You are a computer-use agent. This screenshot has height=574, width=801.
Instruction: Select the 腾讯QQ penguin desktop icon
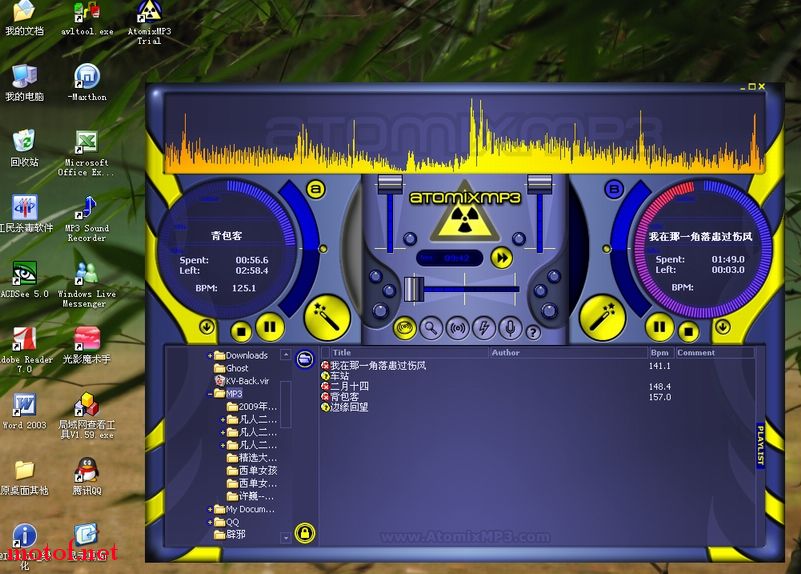pyautogui.click(x=87, y=476)
